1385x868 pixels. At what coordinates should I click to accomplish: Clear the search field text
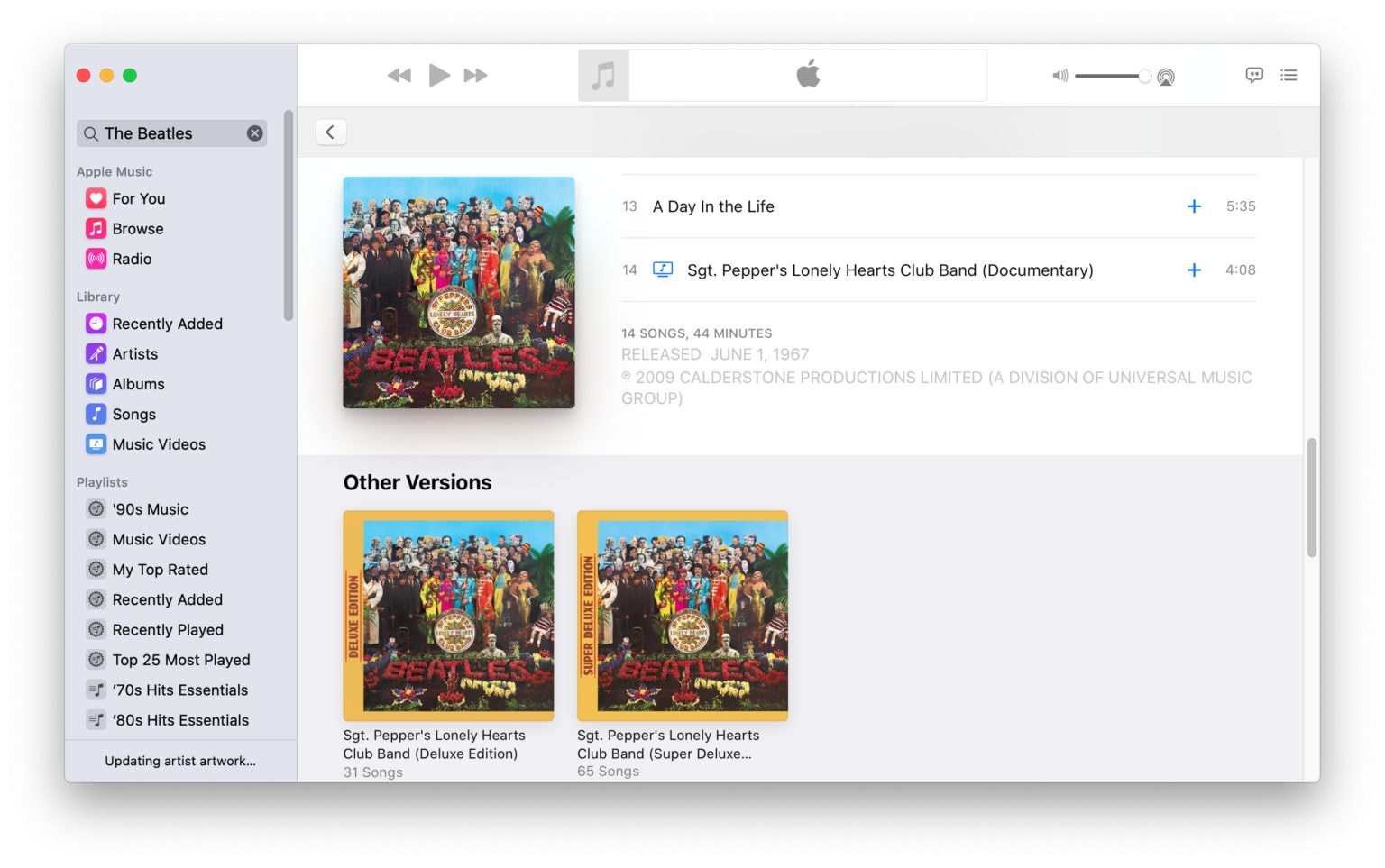tap(255, 133)
